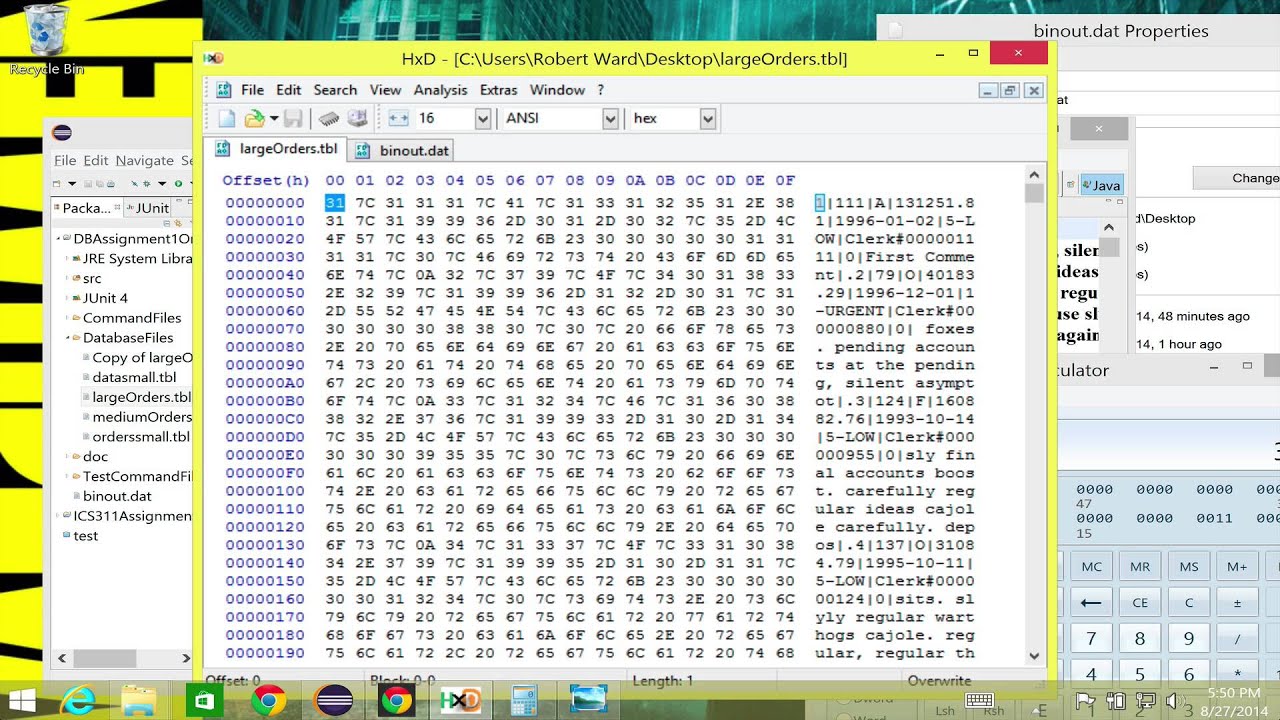Open the dropdown arrow beside Open file icon
Viewport: 1280px width, 720px height.
[273, 119]
